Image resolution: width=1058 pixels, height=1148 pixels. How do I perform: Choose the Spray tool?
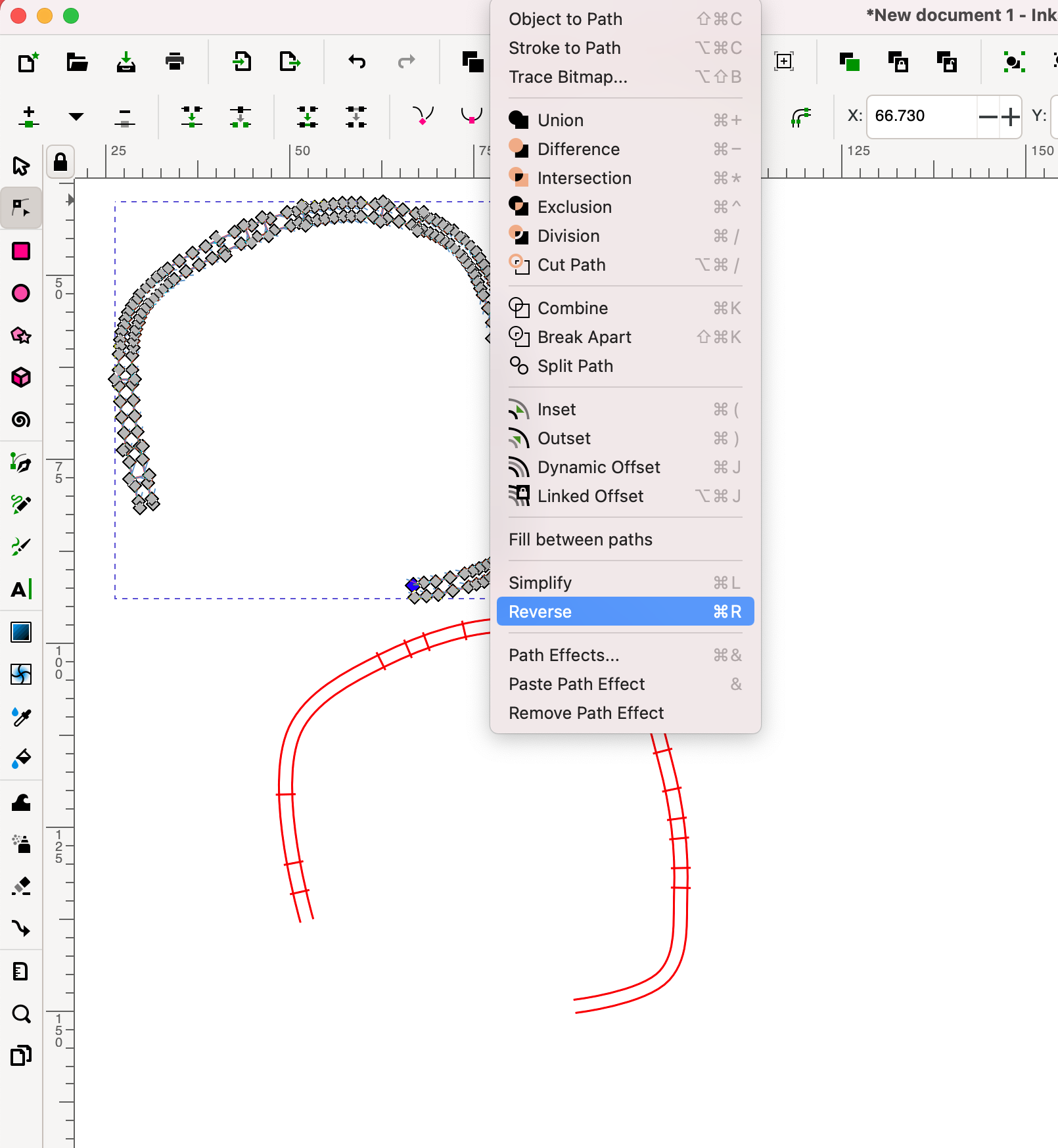tap(21, 844)
